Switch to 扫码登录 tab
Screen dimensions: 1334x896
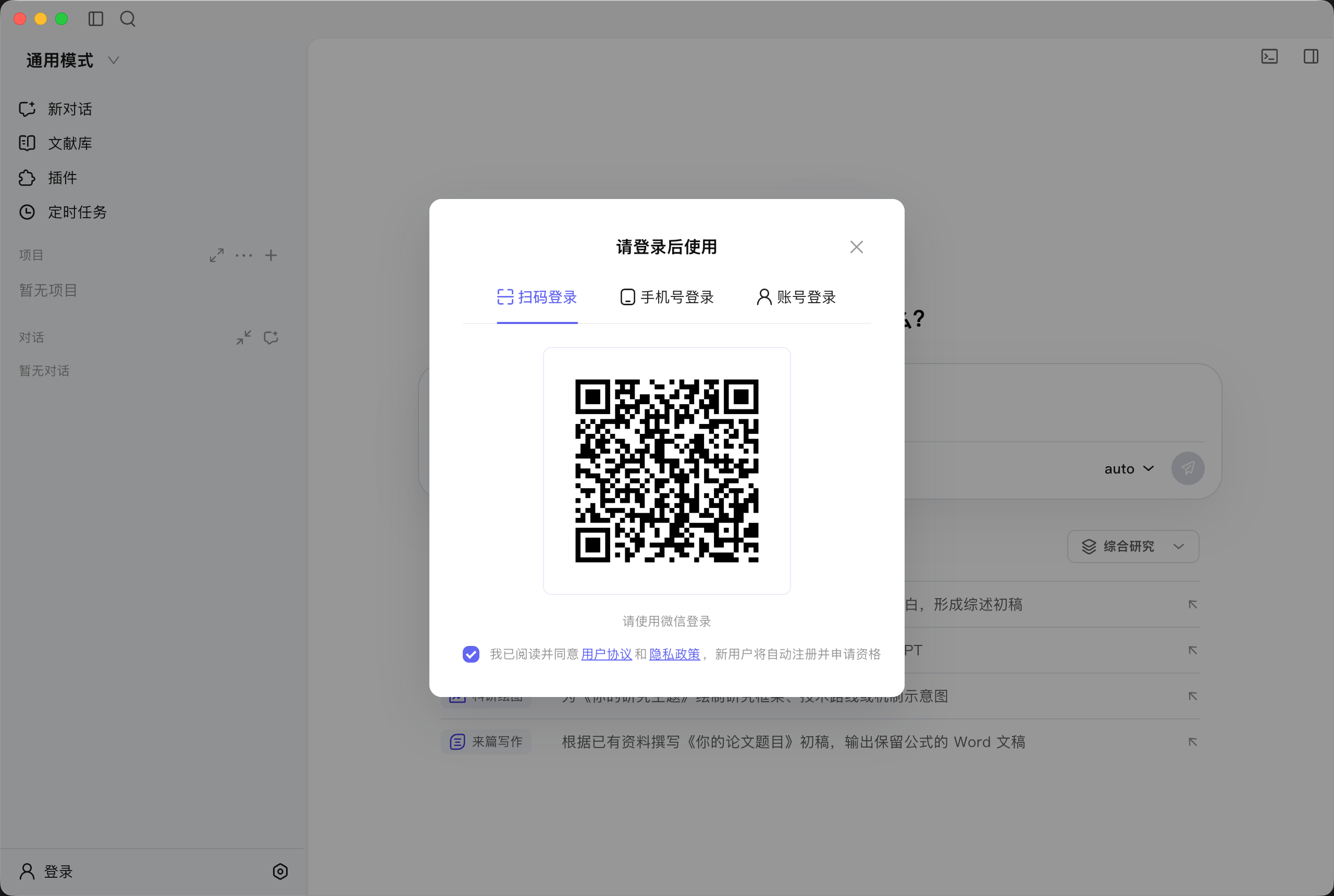[x=537, y=297]
